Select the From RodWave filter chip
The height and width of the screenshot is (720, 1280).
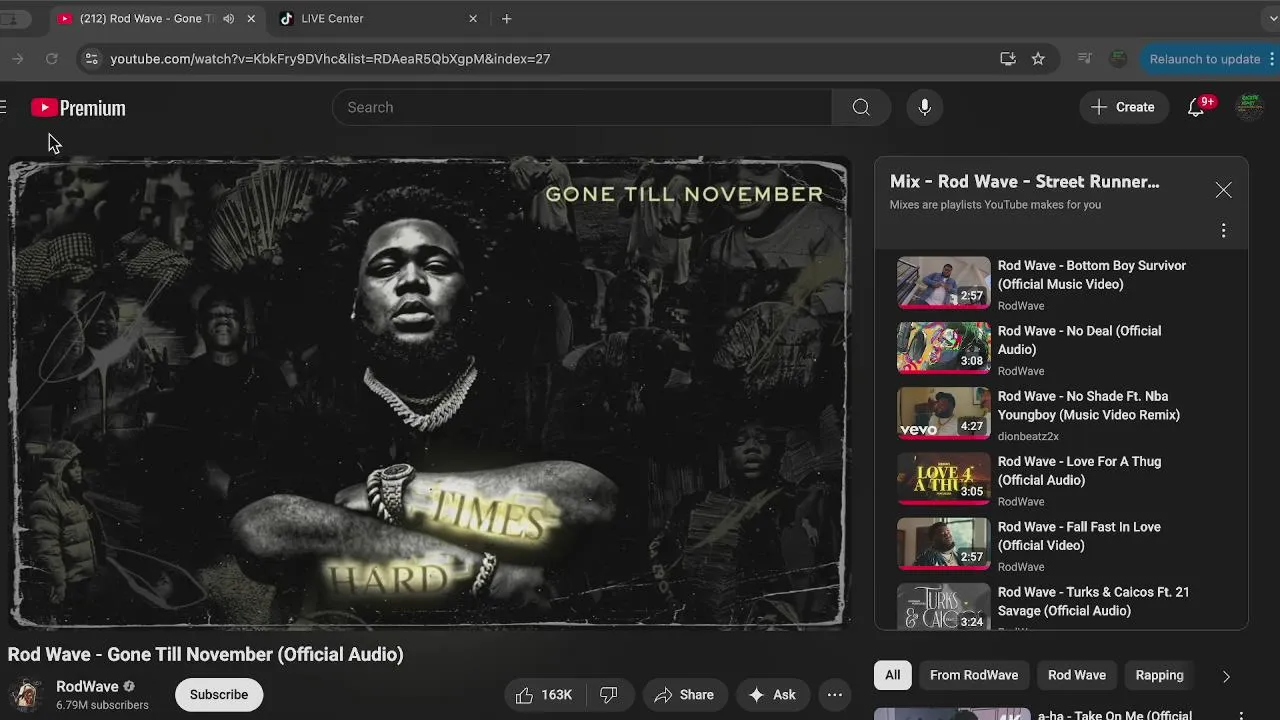[974, 675]
